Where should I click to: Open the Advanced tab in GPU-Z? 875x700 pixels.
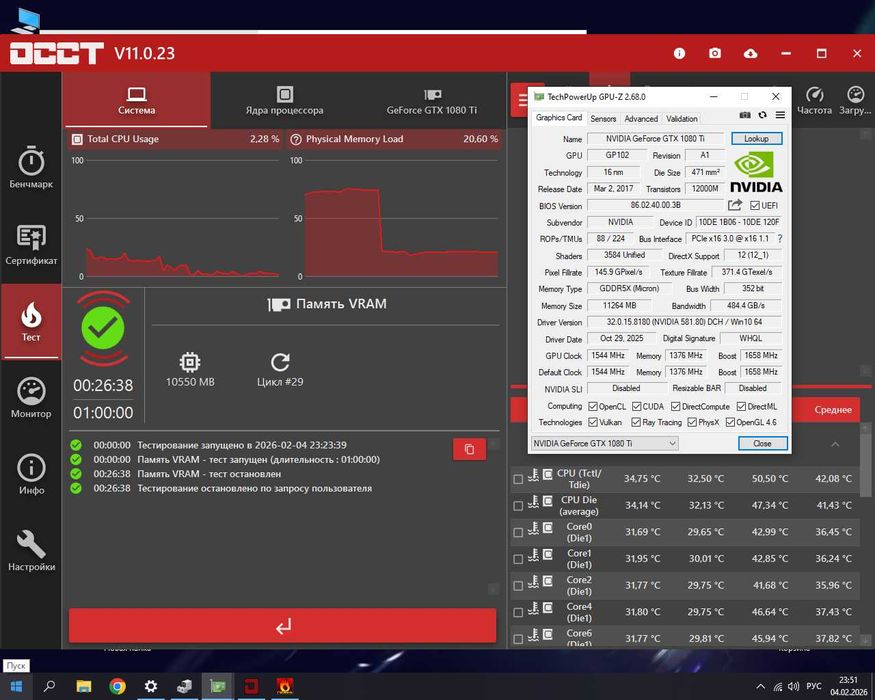pyautogui.click(x=641, y=119)
